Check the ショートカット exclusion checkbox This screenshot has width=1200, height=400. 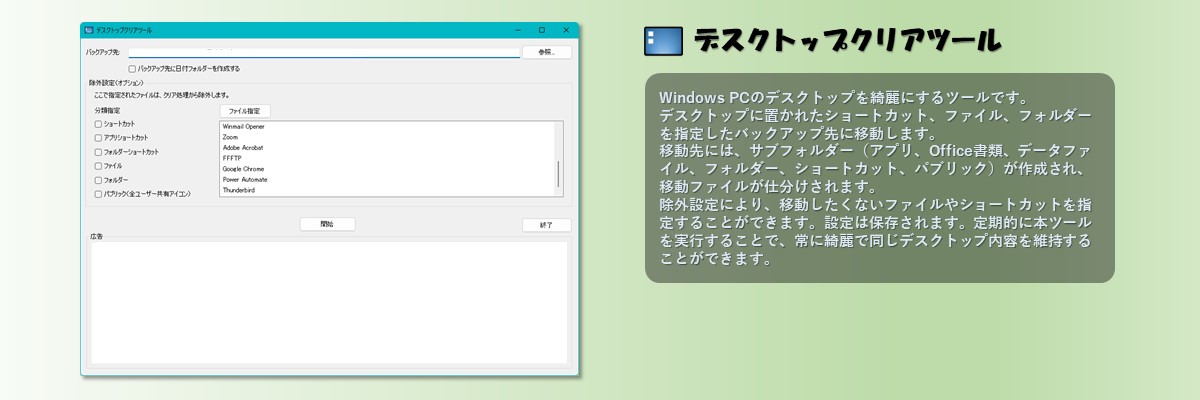click(98, 124)
